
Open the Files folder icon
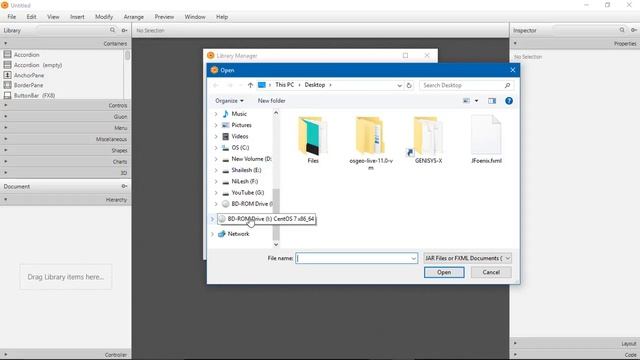(x=313, y=136)
